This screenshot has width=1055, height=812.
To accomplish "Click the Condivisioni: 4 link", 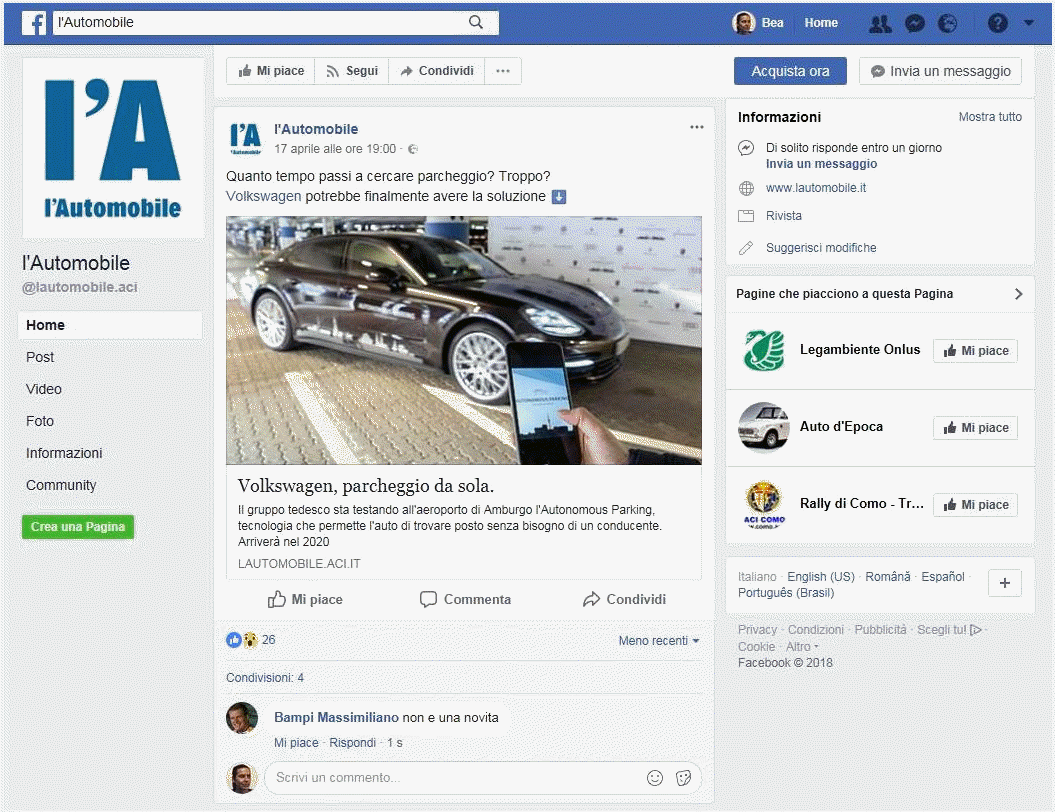I will pyautogui.click(x=264, y=677).
